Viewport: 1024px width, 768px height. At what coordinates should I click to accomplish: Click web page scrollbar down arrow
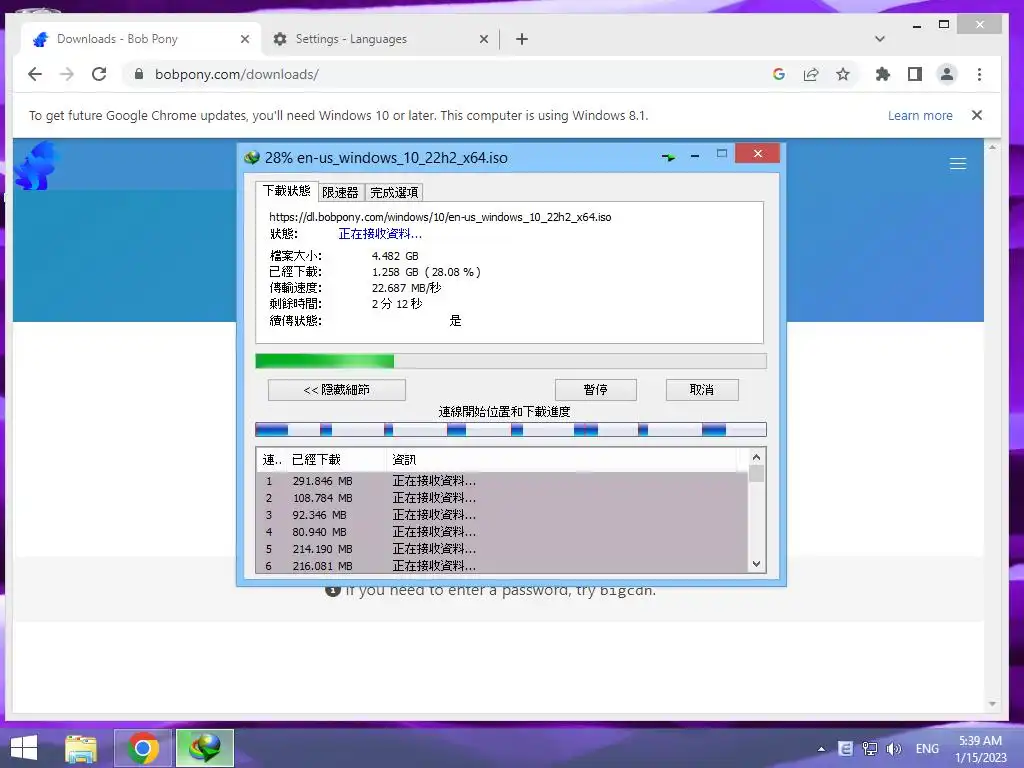click(x=992, y=704)
